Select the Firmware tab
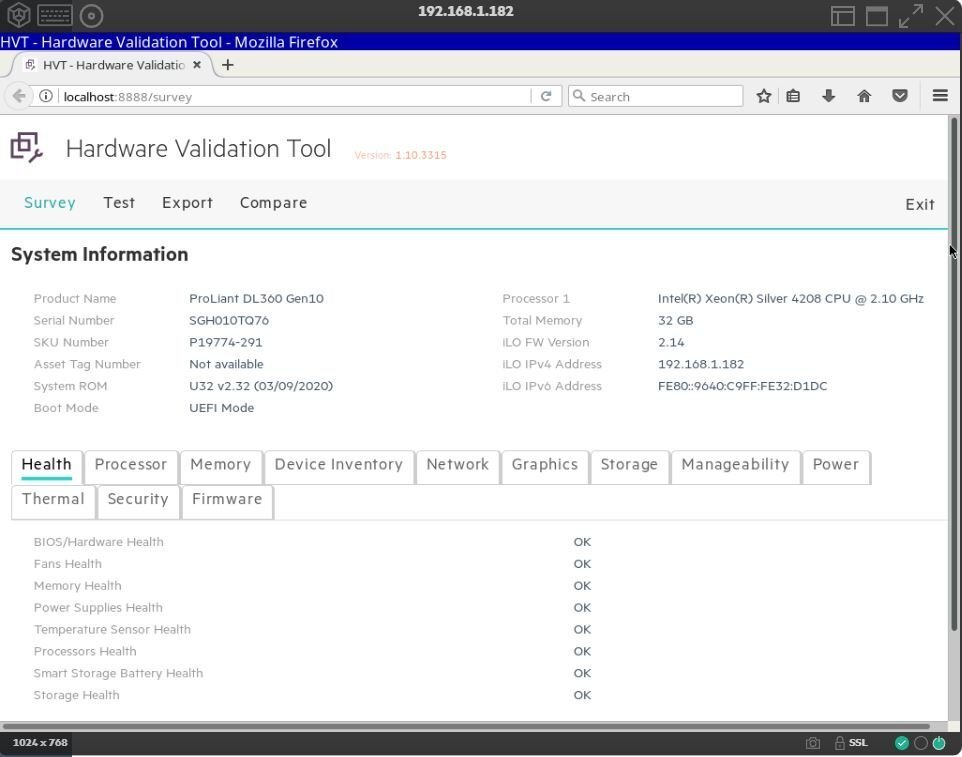962x757 pixels. click(x=227, y=500)
